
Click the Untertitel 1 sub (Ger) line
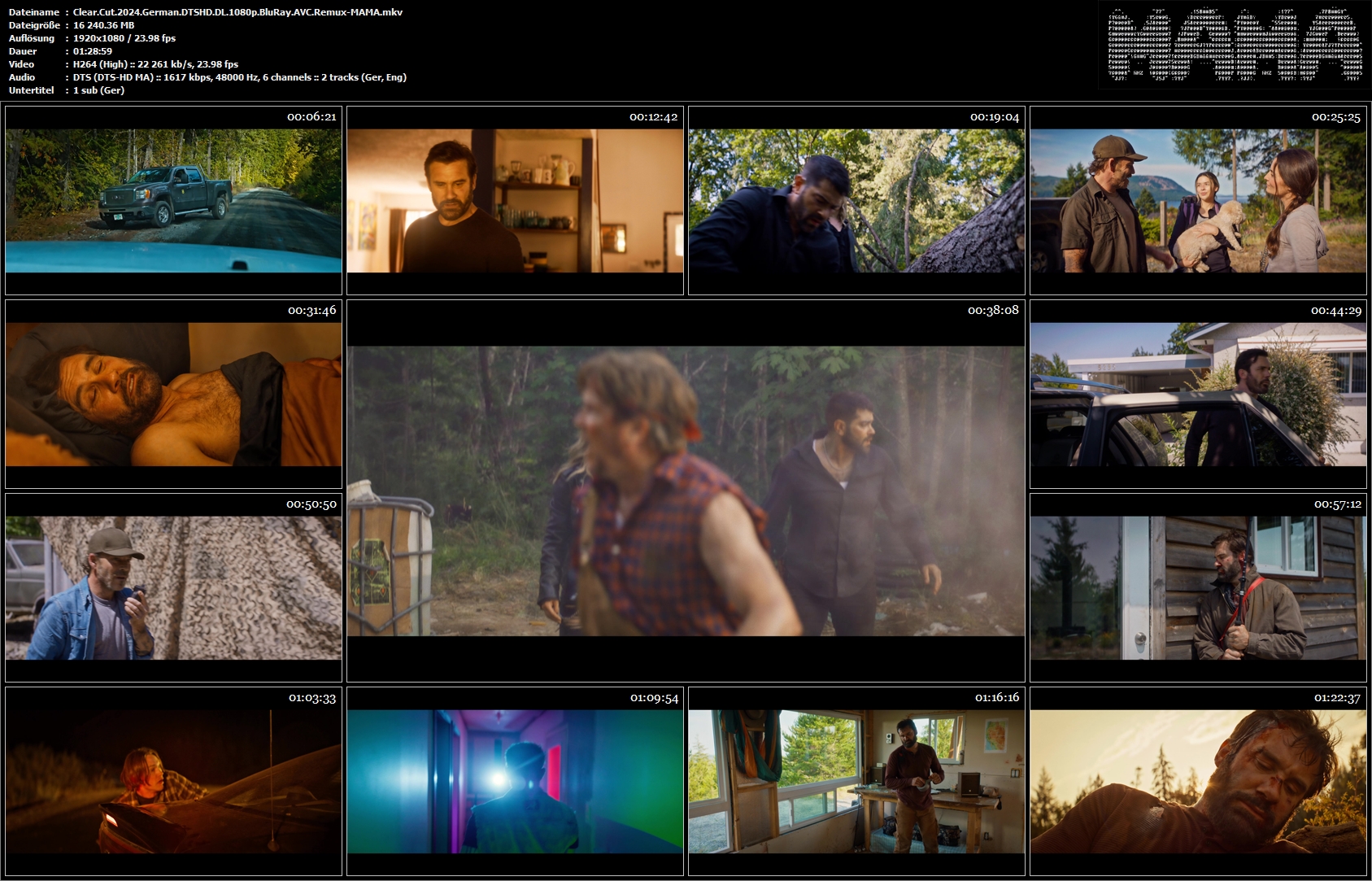point(99,90)
